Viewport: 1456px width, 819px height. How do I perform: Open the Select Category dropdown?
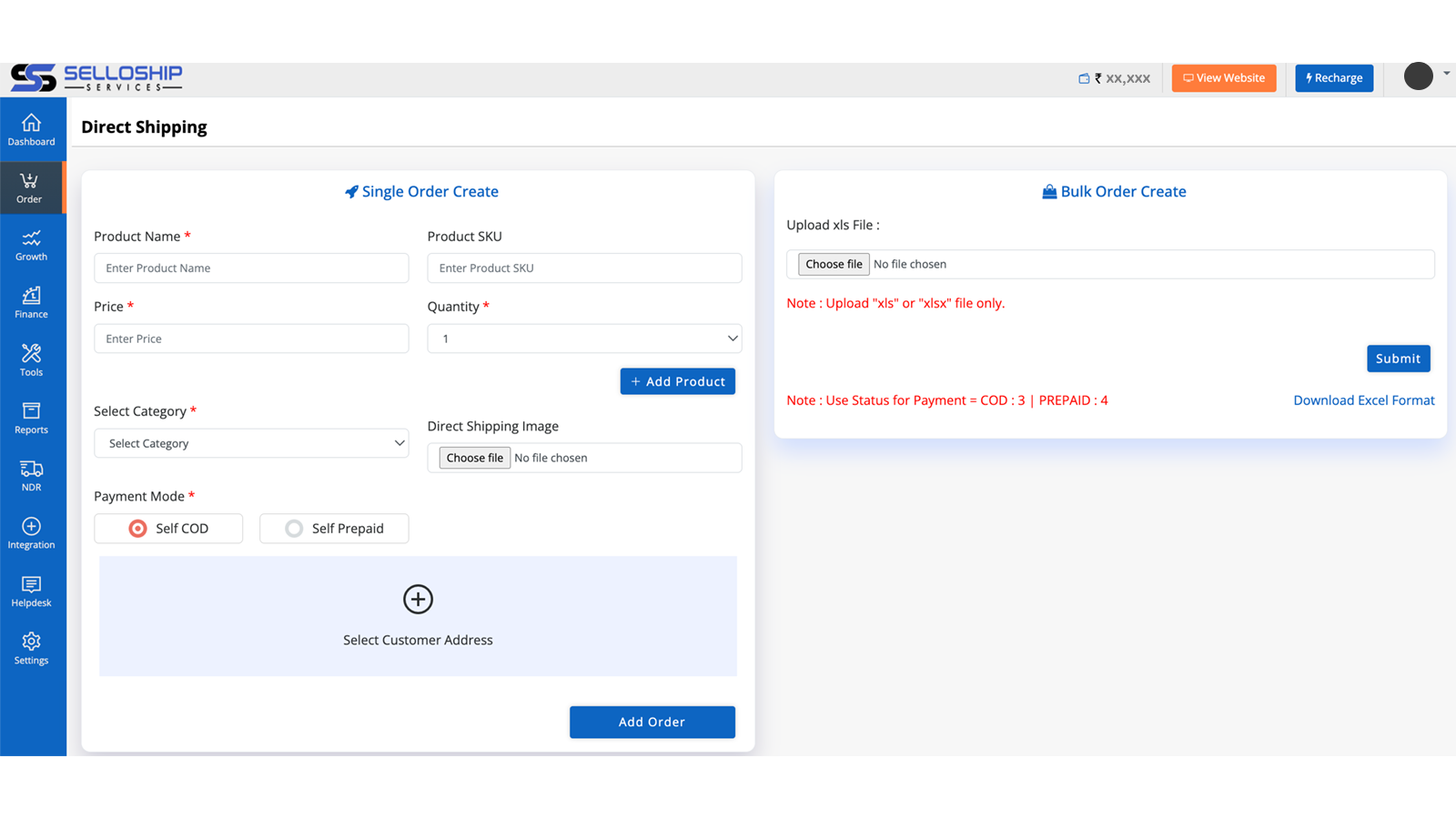(x=251, y=443)
